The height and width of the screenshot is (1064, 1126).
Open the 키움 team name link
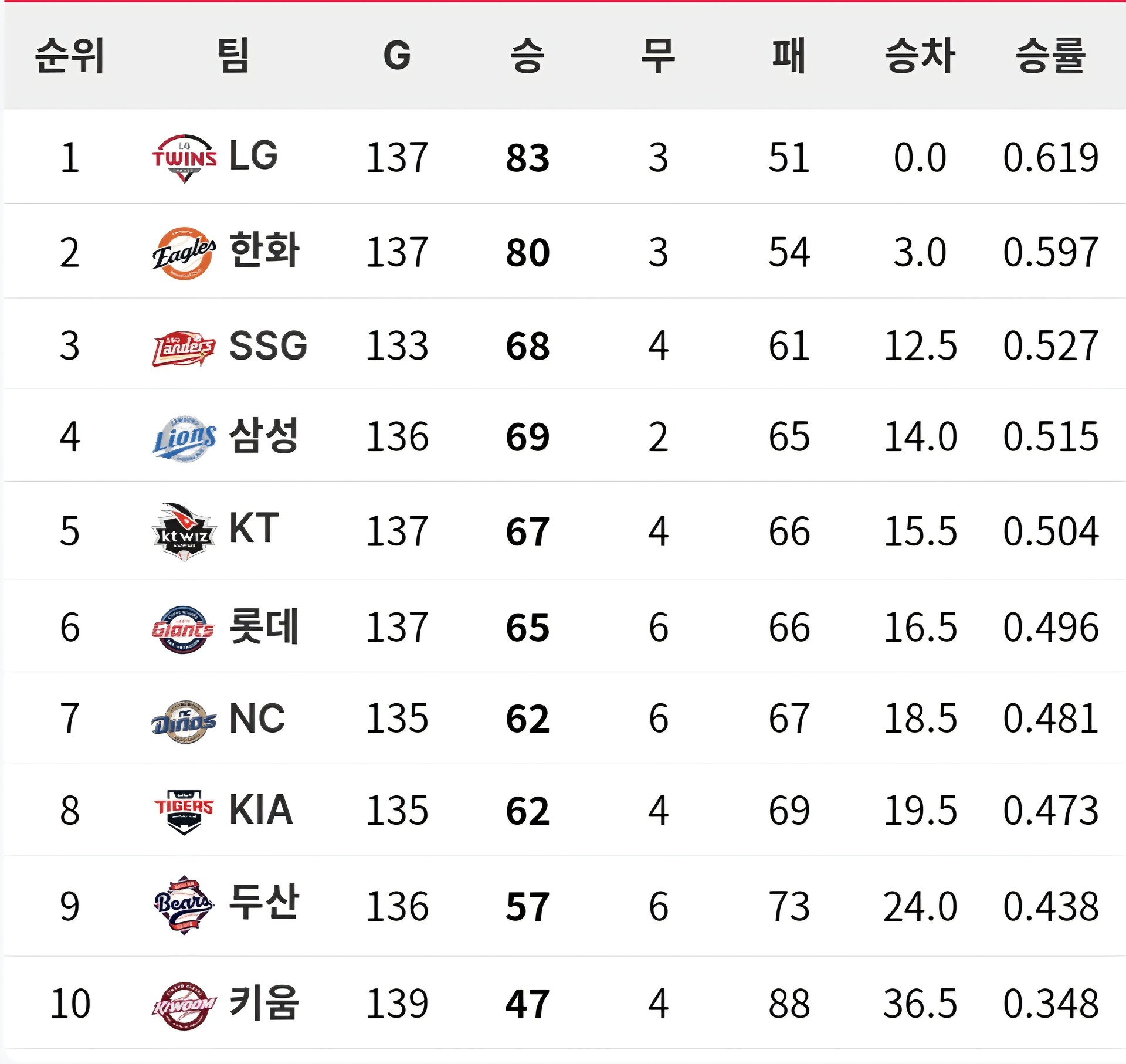(x=264, y=1002)
